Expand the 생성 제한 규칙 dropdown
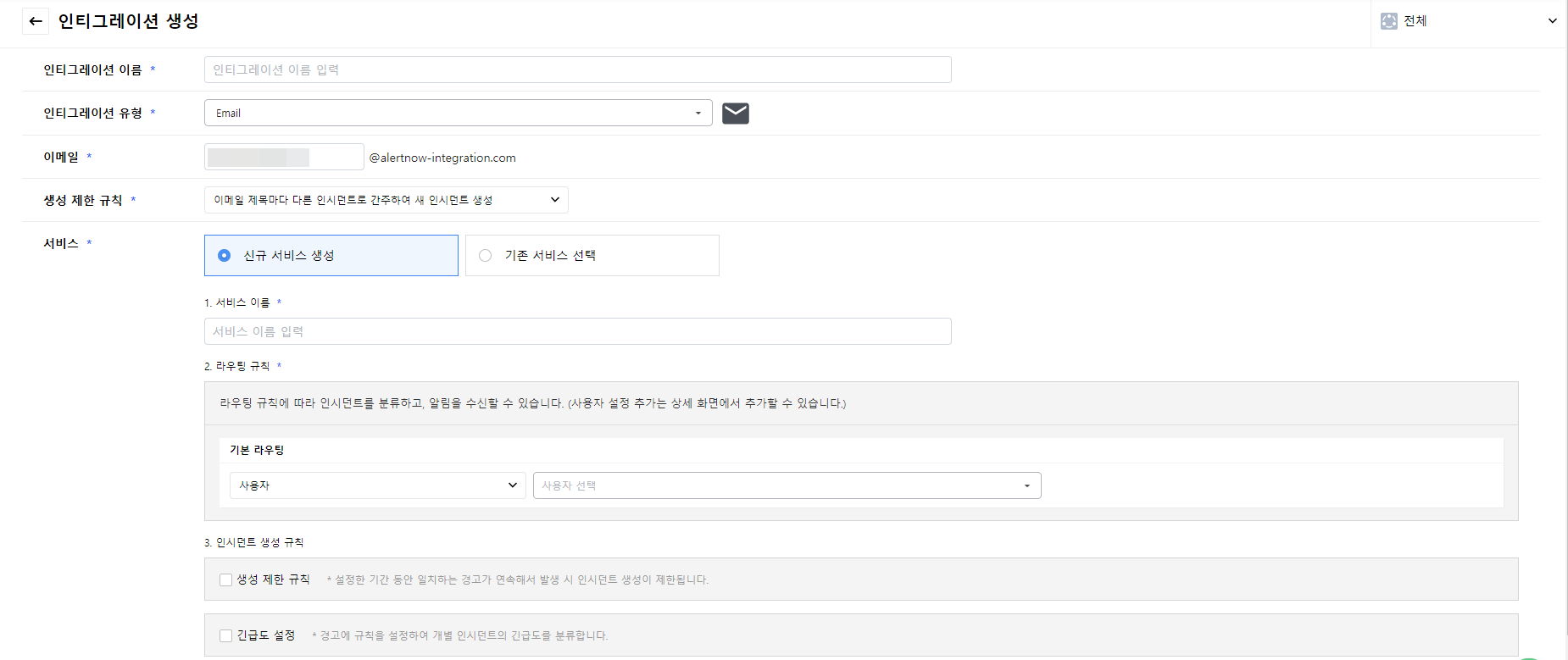Screen dimensions: 1568x660 point(386,200)
